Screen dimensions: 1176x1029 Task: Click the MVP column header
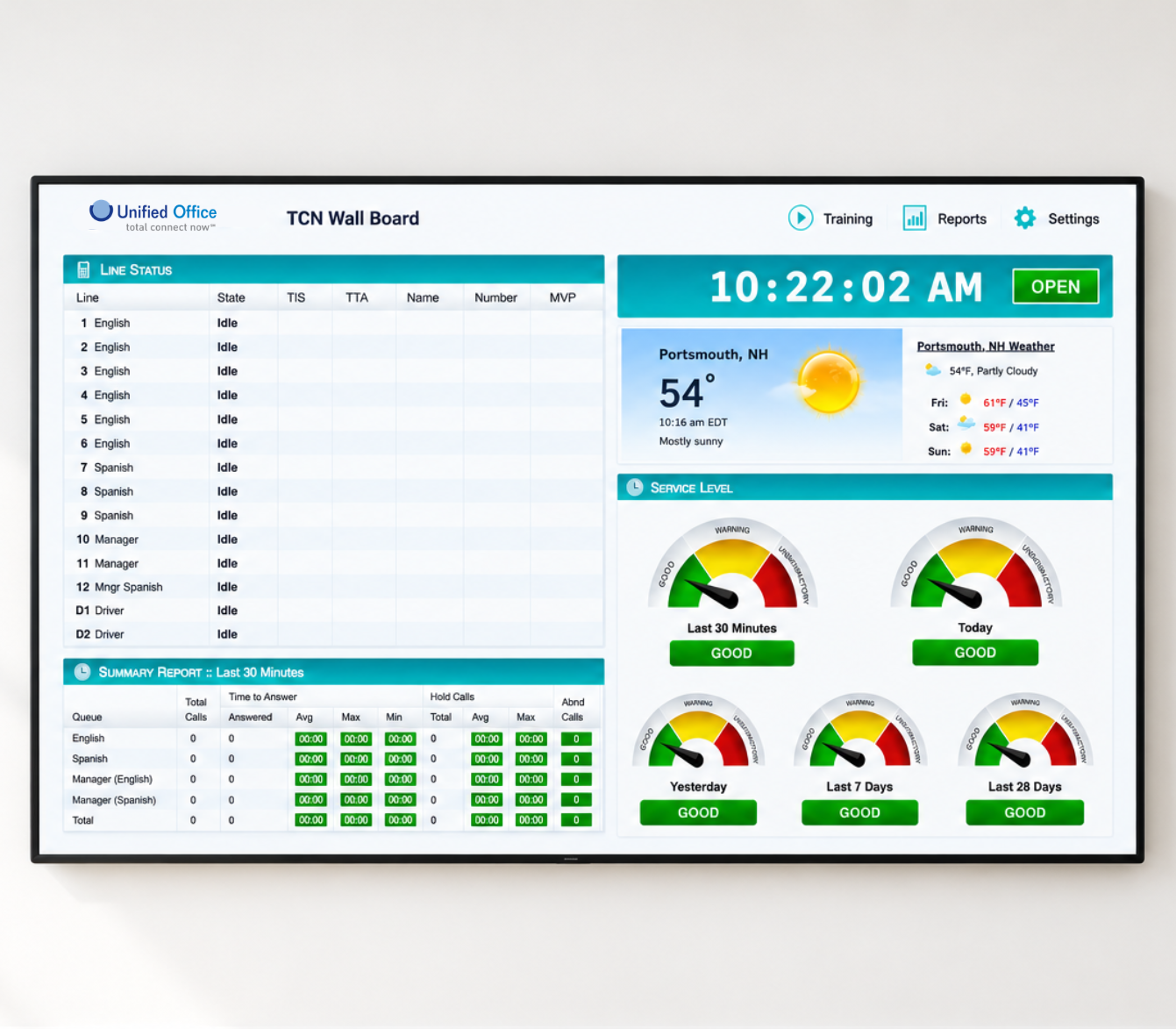pyautogui.click(x=563, y=297)
